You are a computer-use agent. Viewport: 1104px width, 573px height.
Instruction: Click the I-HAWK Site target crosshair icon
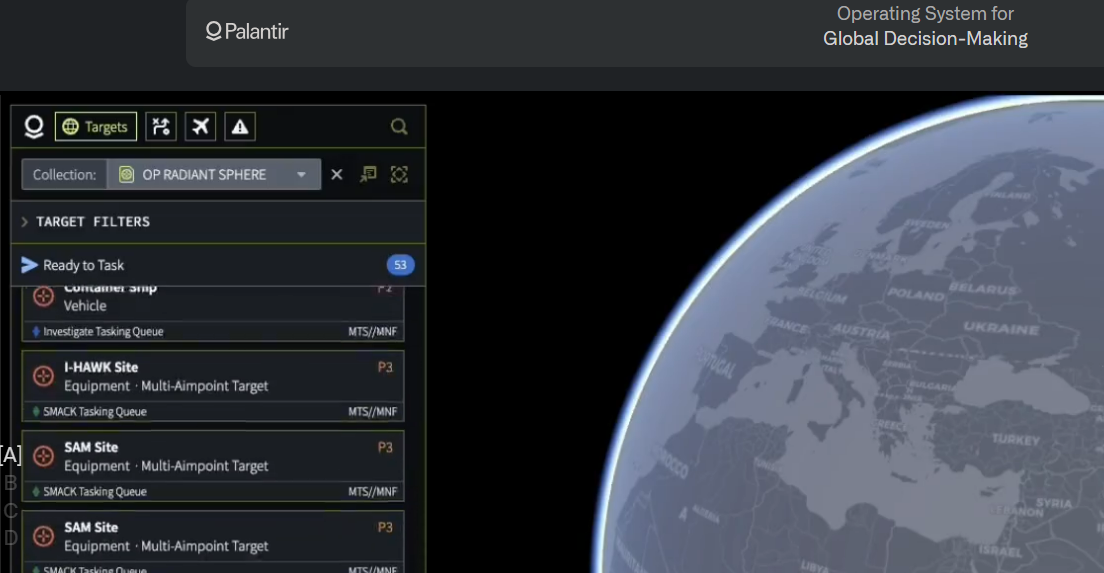point(44,377)
